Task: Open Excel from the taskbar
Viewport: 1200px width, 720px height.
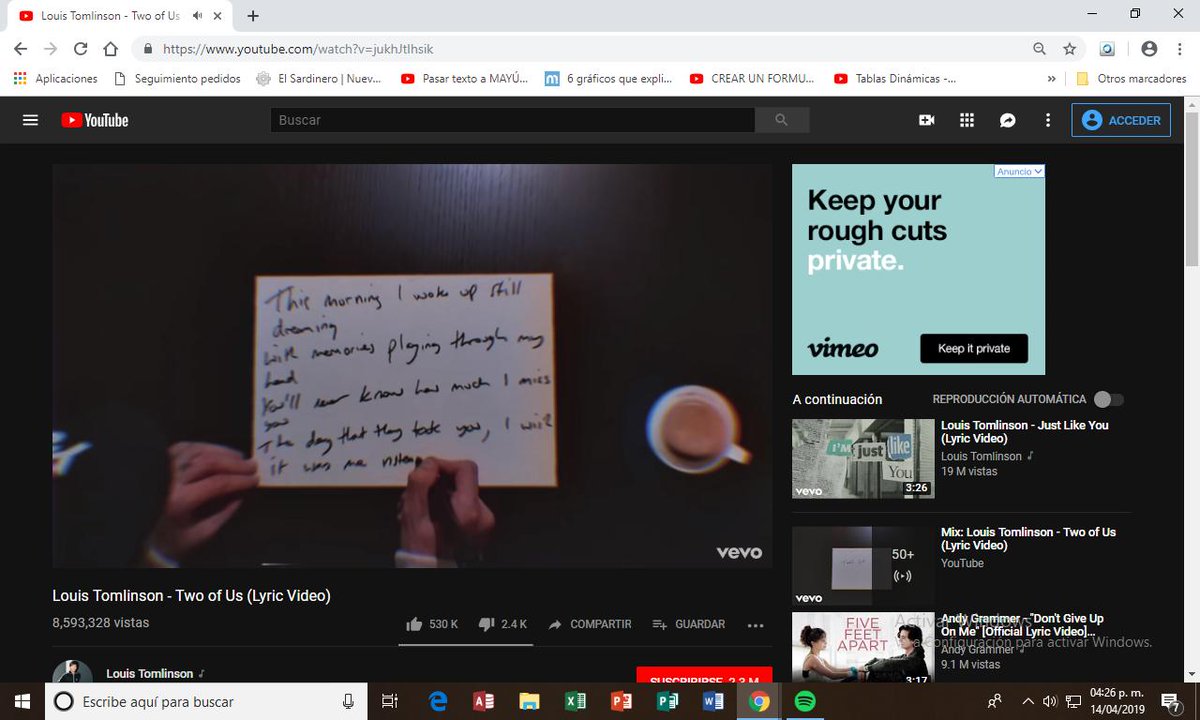Action: (x=575, y=701)
